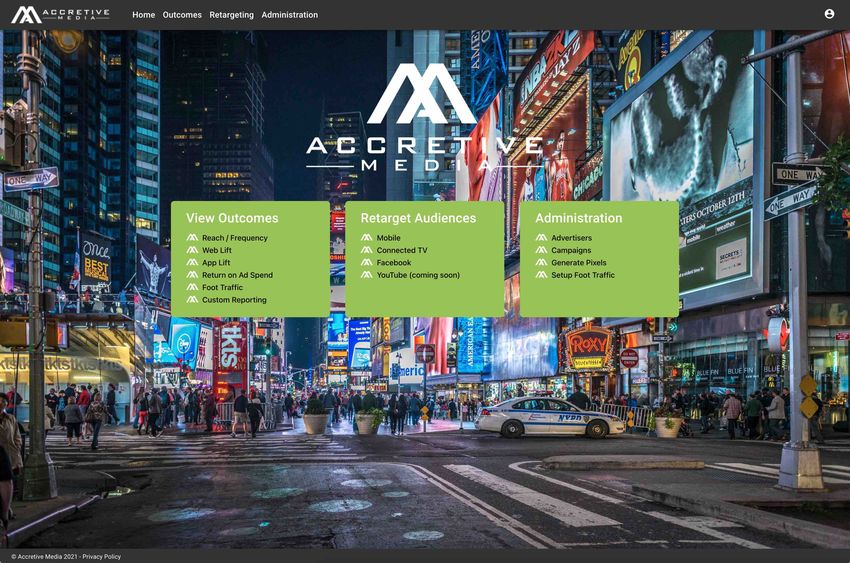Open the Retargeting navigation menu
Viewport: 850px width, 563px height.
point(231,15)
